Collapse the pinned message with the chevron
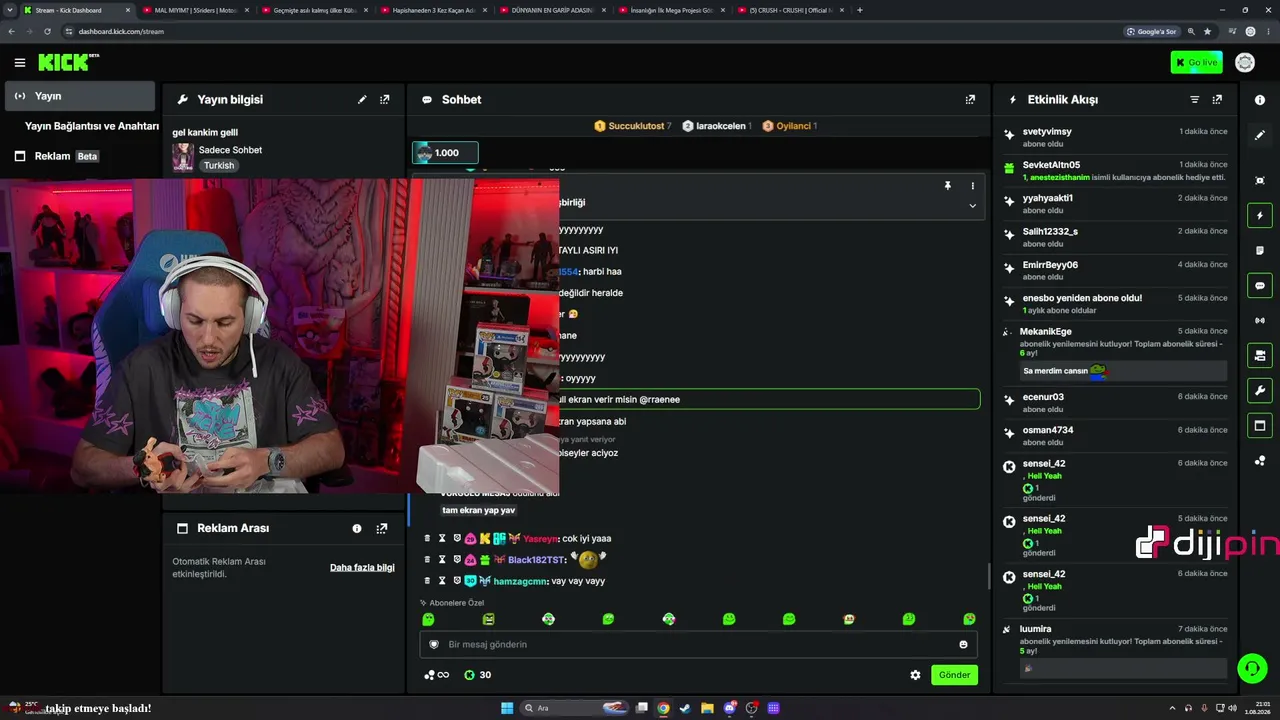This screenshot has width=1280, height=720. pos(972,206)
